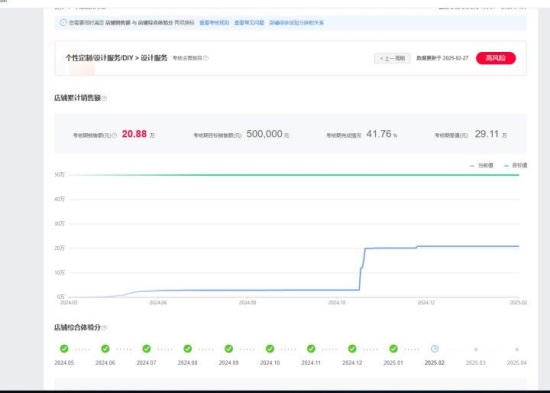The width and height of the screenshot is (550, 393).
Task: Click the green checkmark for 2024.05
Action: (64, 349)
